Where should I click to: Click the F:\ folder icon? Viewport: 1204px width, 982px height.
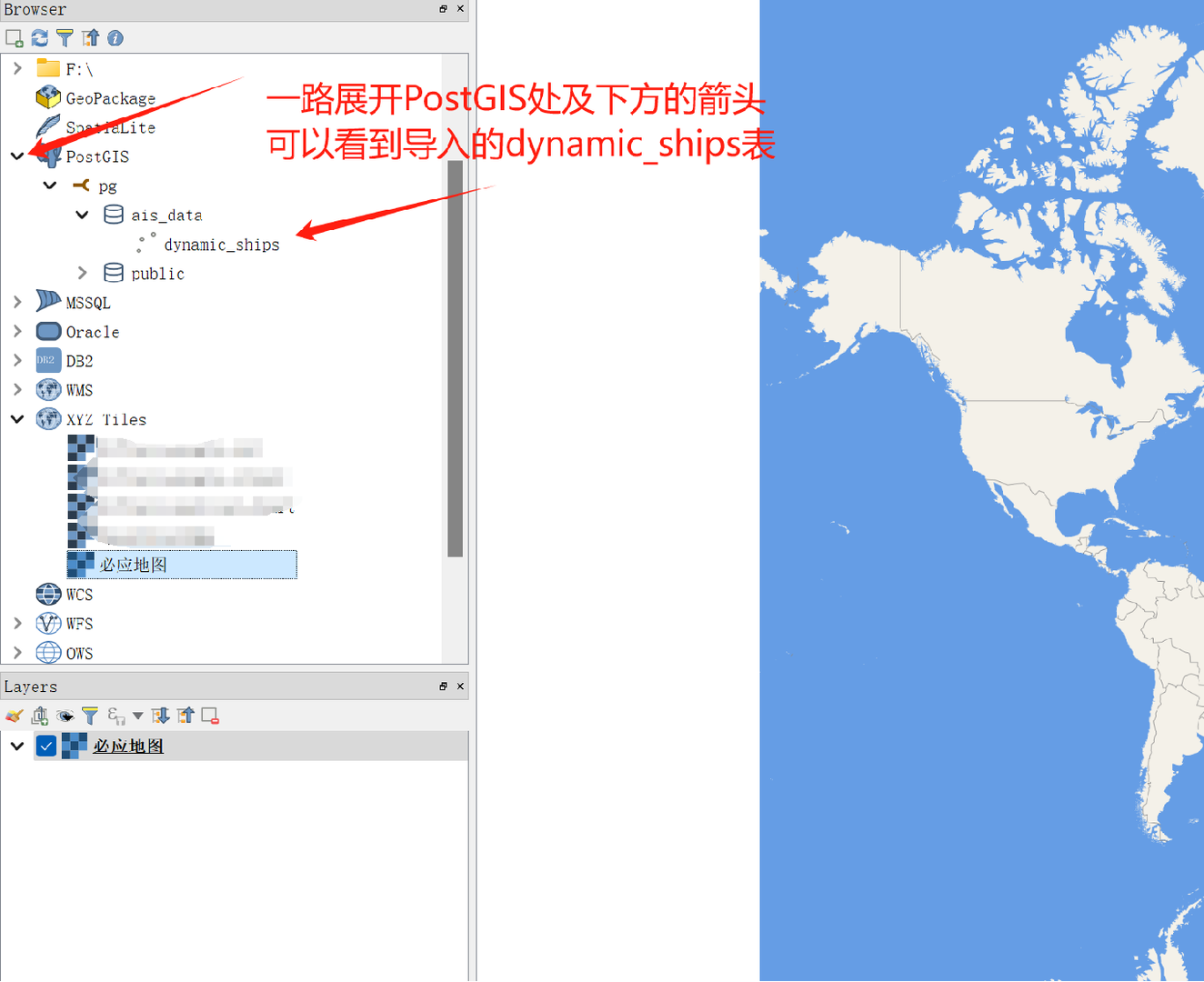click(x=48, y=69)
